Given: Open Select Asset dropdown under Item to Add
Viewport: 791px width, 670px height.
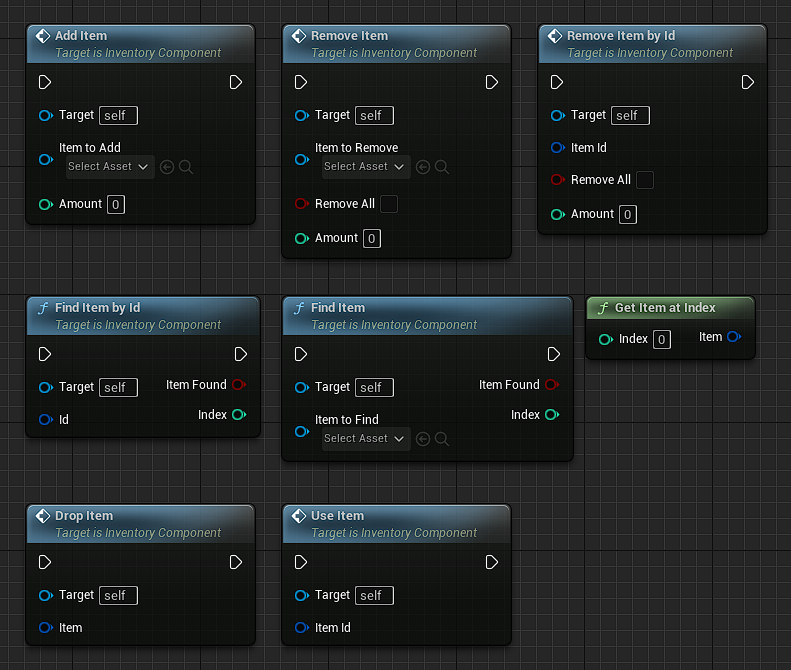Looking at the screenshot, I should pyautogui.click(x=110, y=167).
